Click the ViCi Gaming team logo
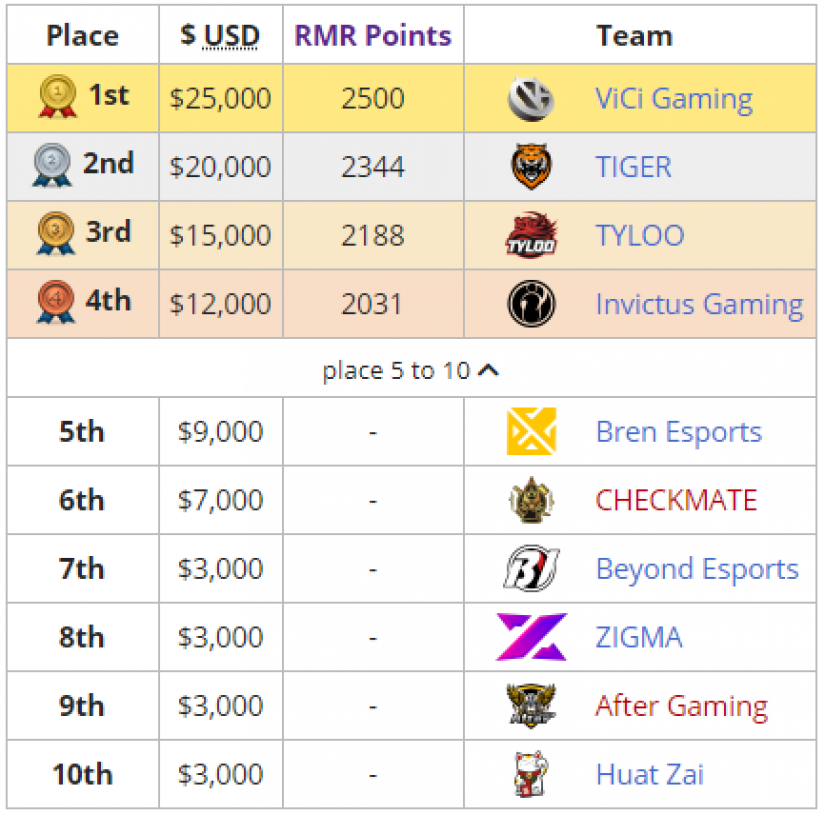The image size is (825, 815). tap(531, 98)
